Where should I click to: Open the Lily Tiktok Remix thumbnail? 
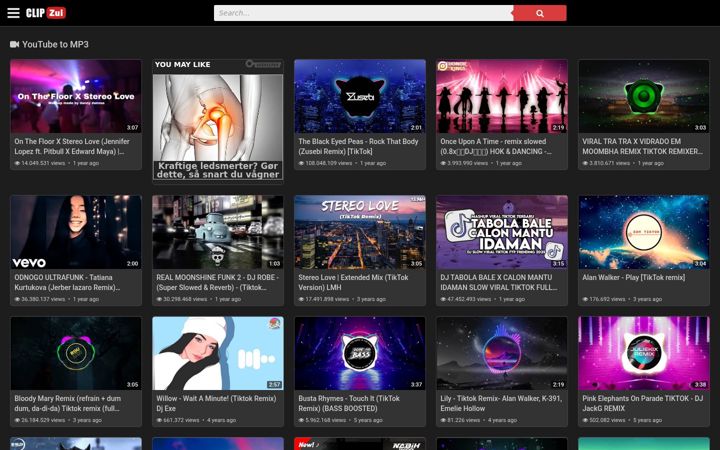coord(501,353)
